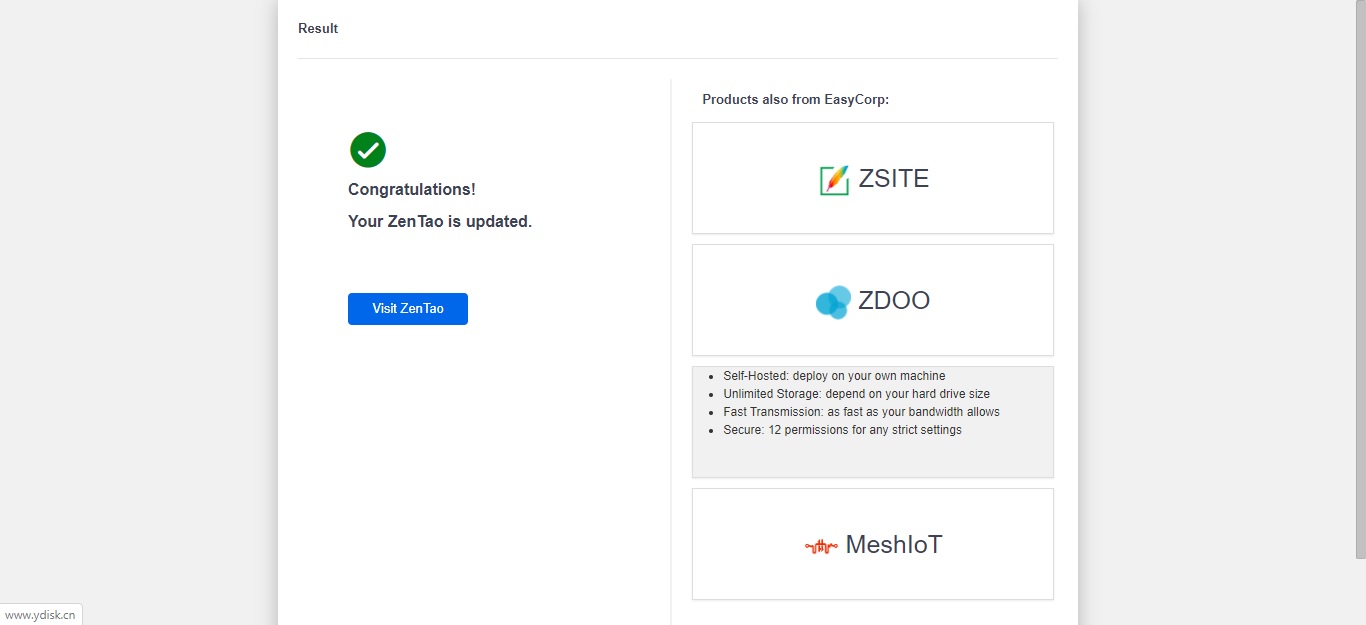Open the ZDOO product name text
The height and width of the screenshot is (625, 1366).
click(x=894, y=301)
